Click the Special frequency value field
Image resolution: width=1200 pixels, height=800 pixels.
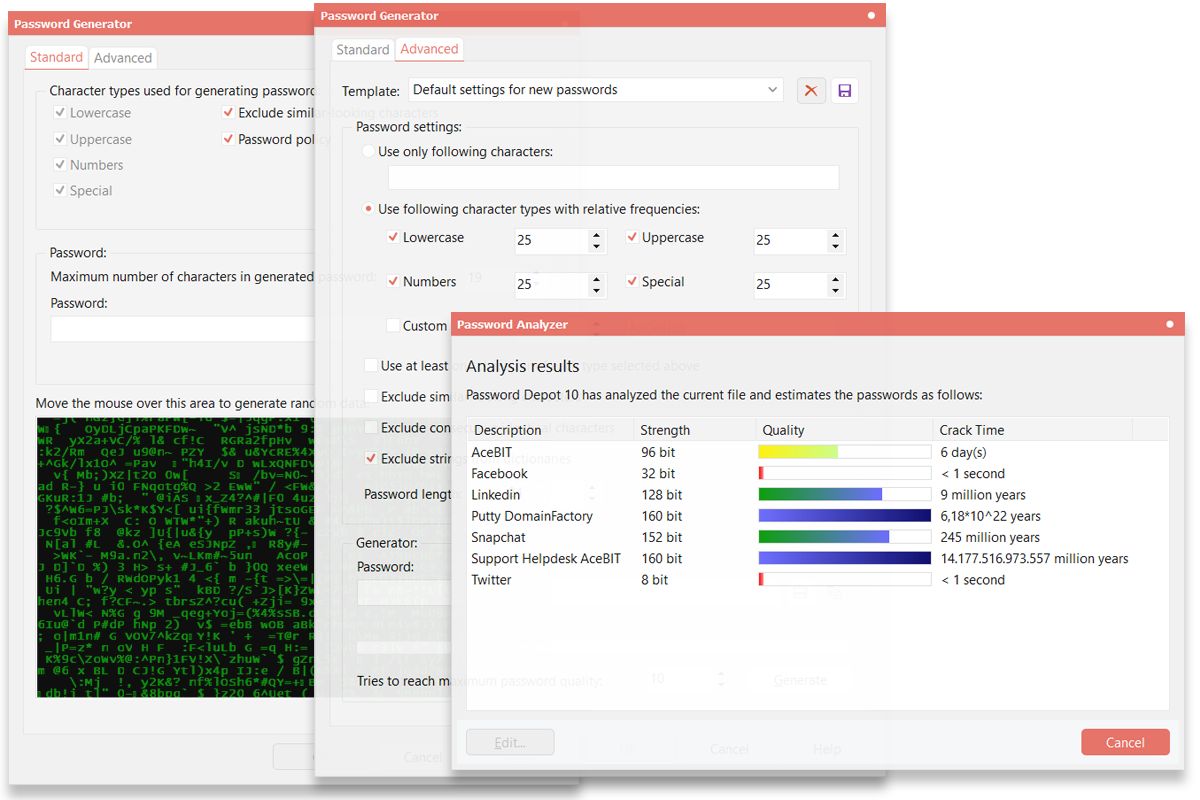pos(790,285)
